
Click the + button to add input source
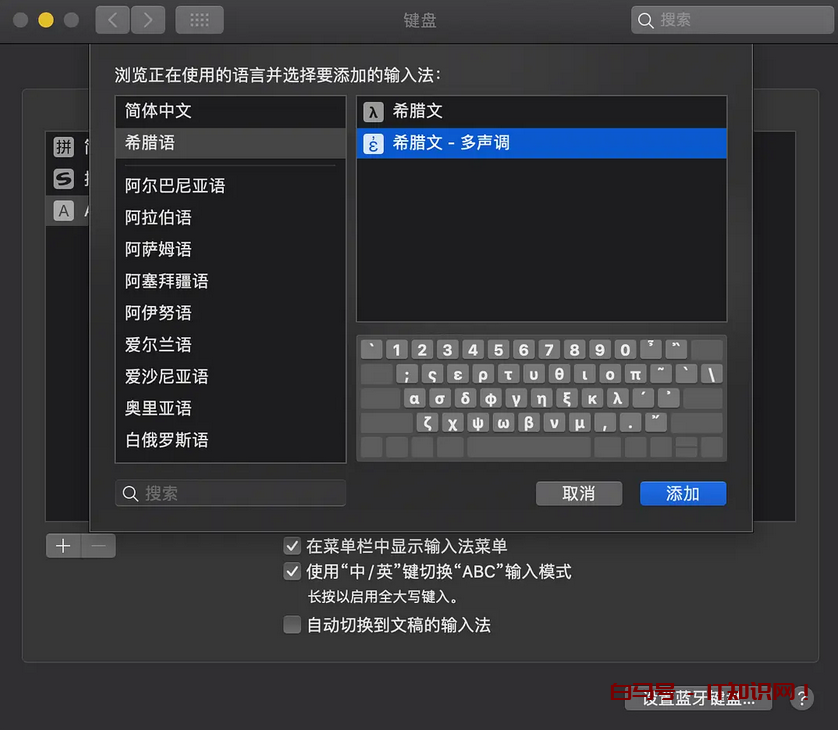[x=62, y=545]
